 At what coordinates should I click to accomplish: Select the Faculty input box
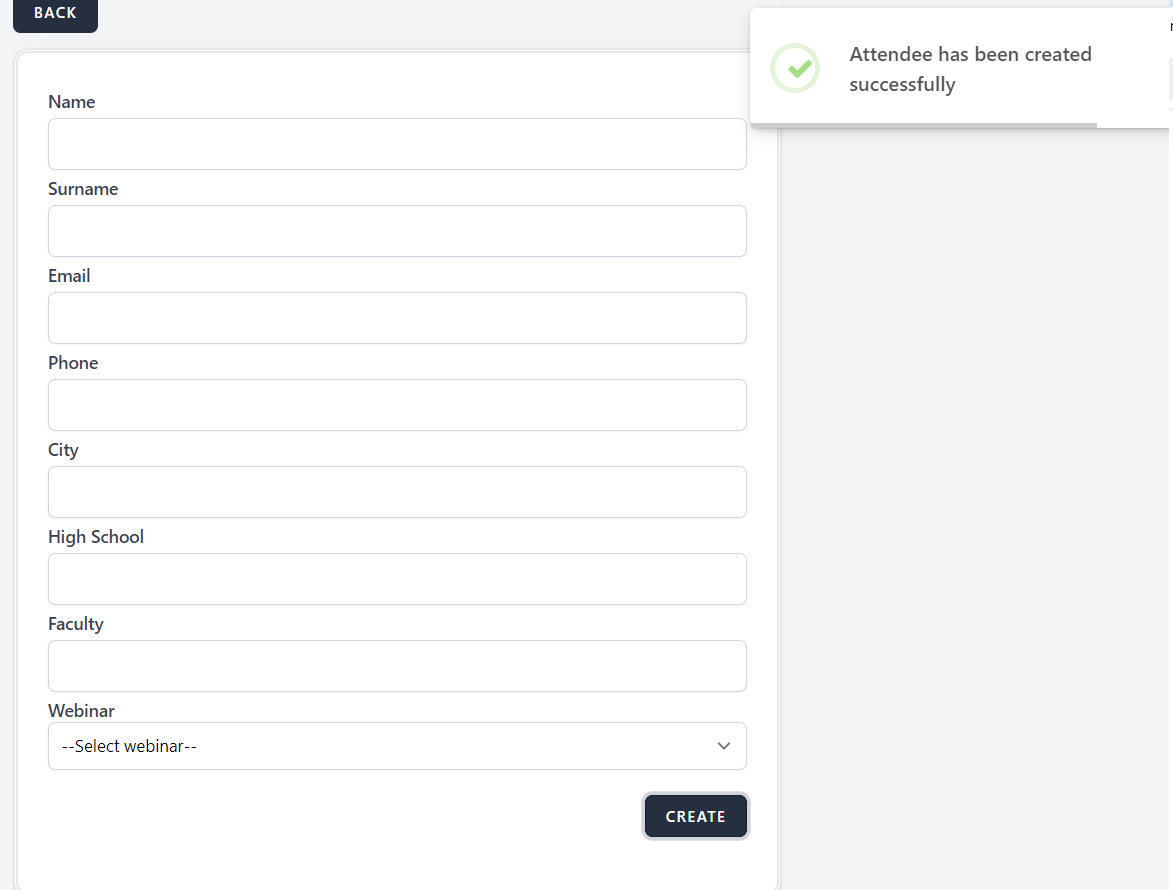(397, 666)
